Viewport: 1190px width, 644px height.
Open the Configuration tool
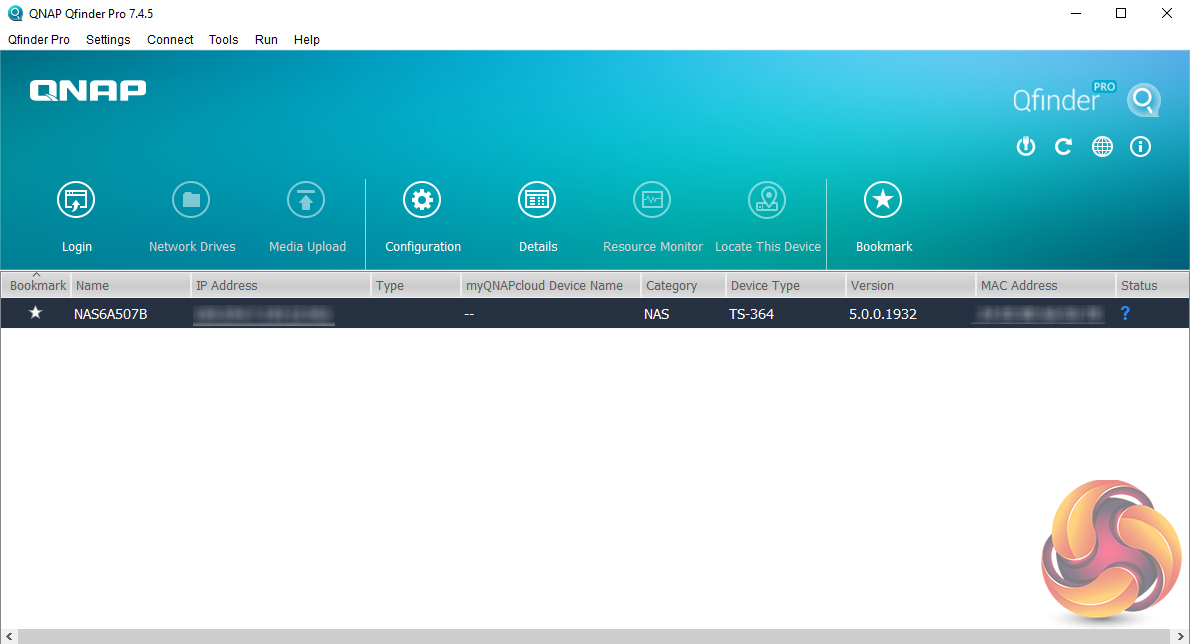(421, 199)
